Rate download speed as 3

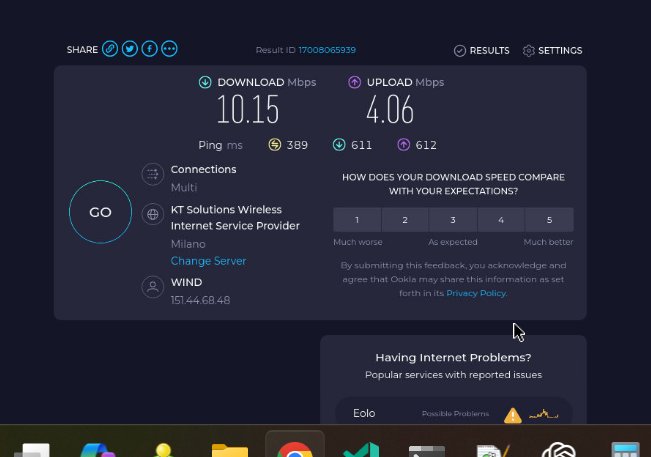click(453, 220)
